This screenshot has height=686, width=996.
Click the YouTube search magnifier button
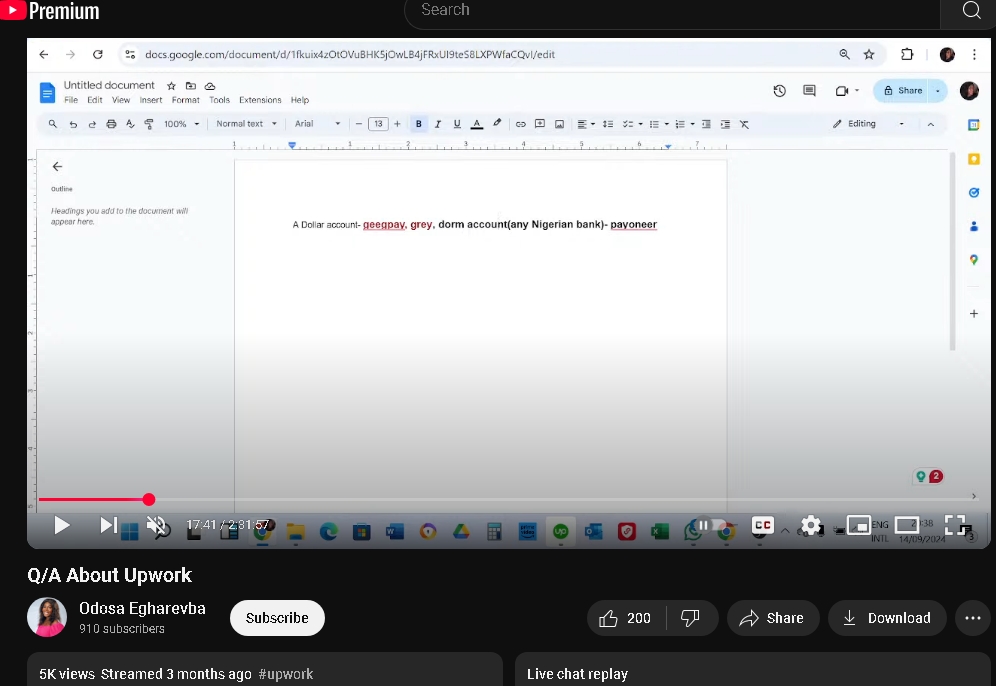point(971,10)
